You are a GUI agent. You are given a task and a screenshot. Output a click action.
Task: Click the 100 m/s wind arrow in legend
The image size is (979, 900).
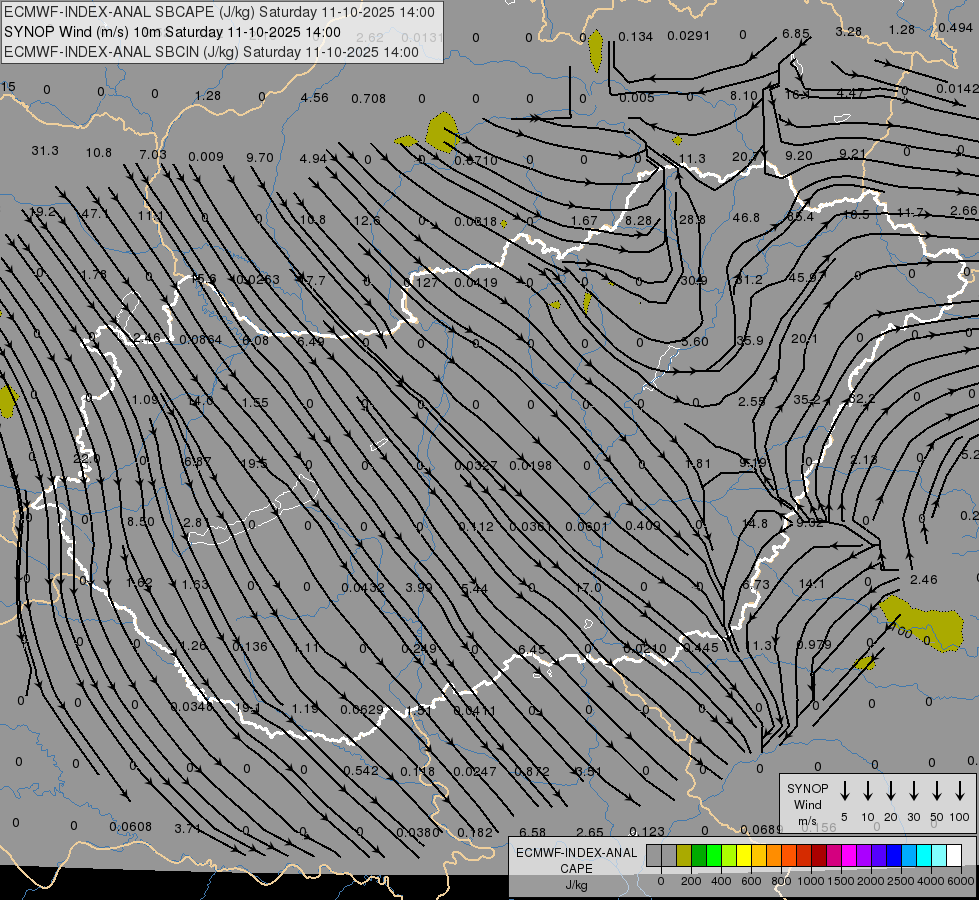click(960, 791)
